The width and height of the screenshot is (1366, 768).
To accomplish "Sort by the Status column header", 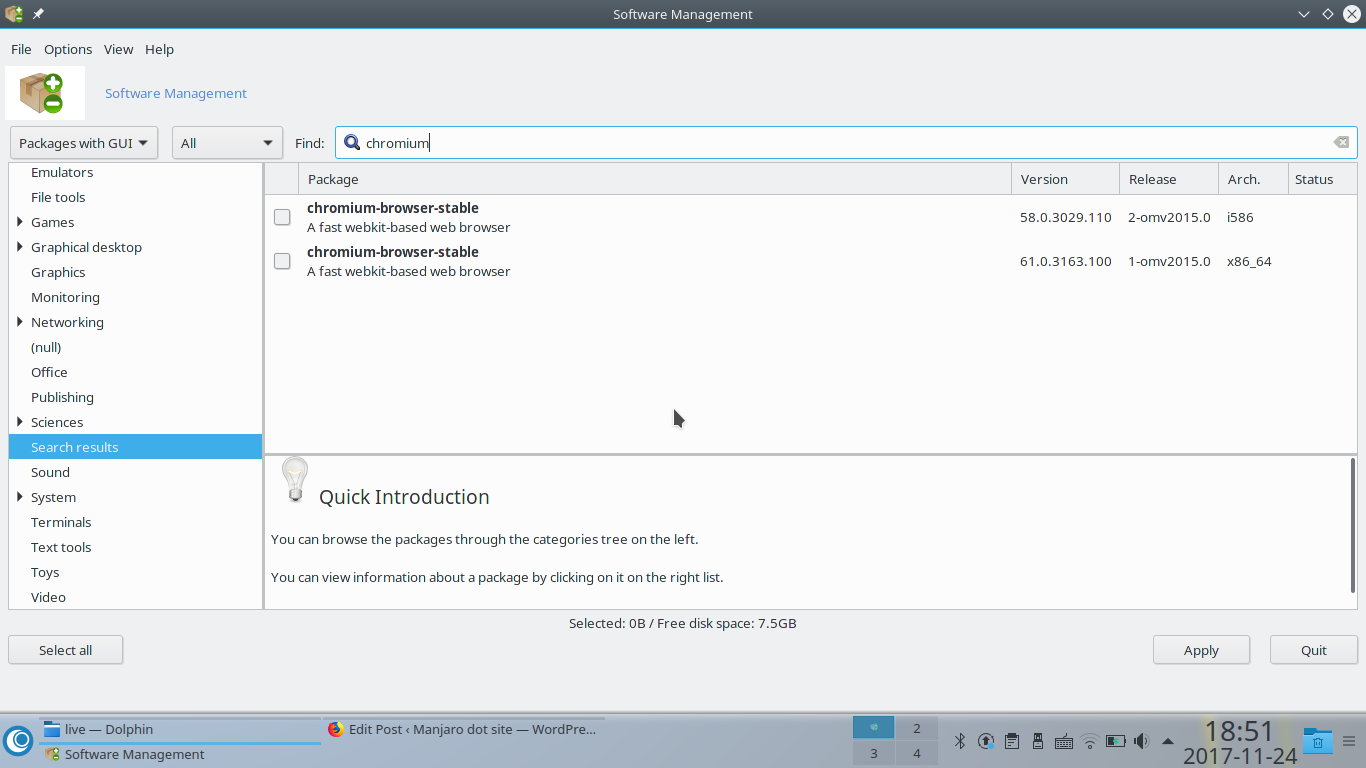I will [1322, 179].
